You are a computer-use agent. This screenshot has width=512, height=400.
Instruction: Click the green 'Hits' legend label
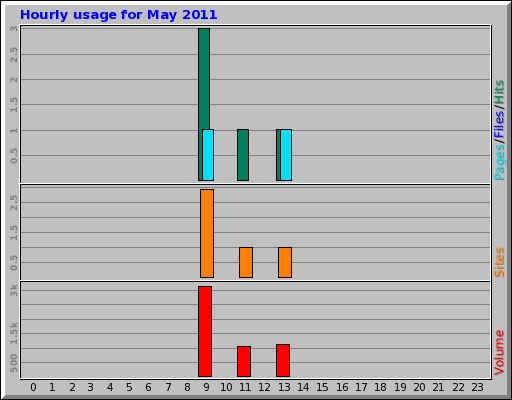click(499, 92)
